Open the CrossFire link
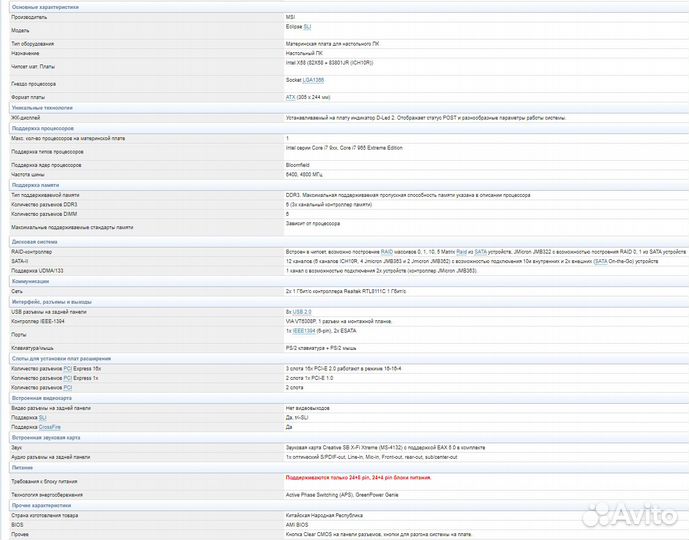This screenshot has width=689, height=540. tap(50, 427)
